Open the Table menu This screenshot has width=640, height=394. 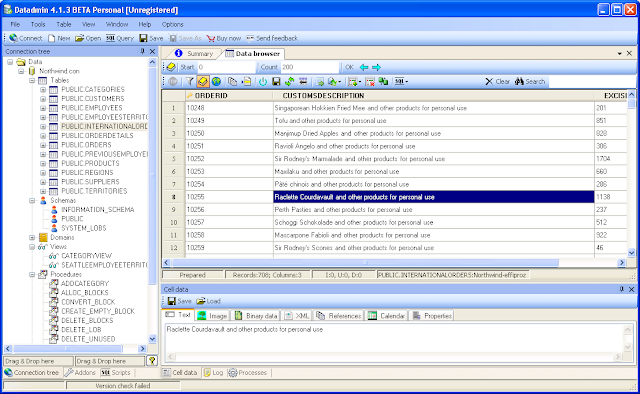pyautogui.click(x=64, y=24)
